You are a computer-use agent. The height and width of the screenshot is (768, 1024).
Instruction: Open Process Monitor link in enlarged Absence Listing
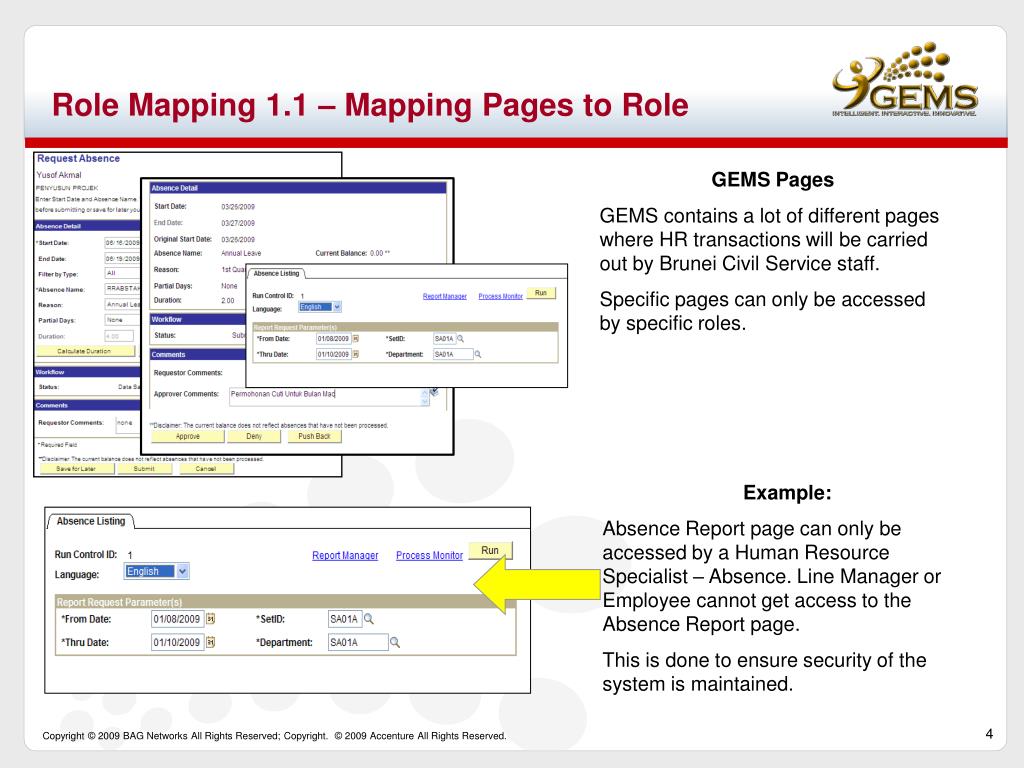[x=429, y=555]
